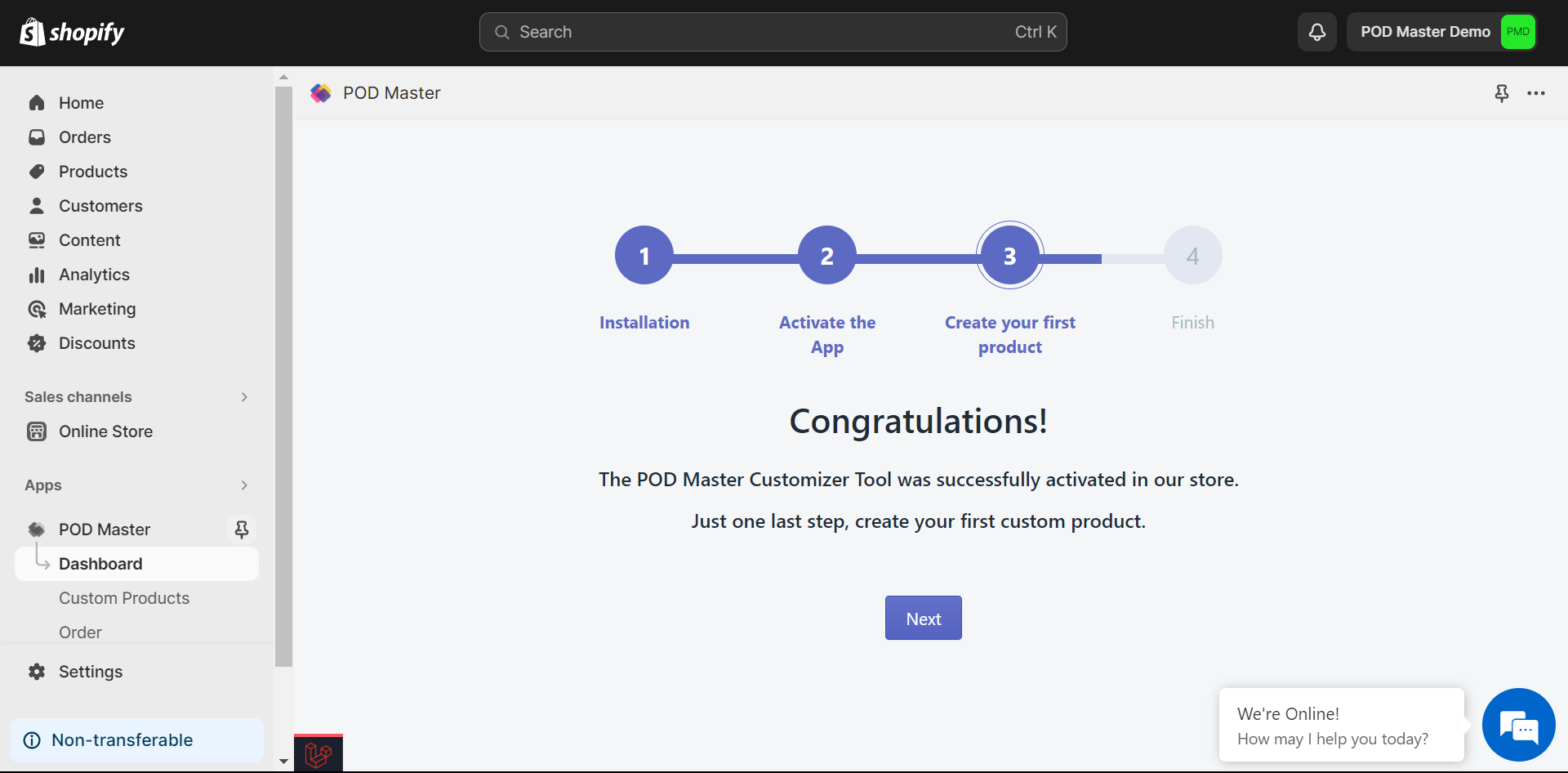Image resolution: width=1568 pixels, height=773 pixels.
Task: Click the Customers person icon
Action: click(37, 206)
